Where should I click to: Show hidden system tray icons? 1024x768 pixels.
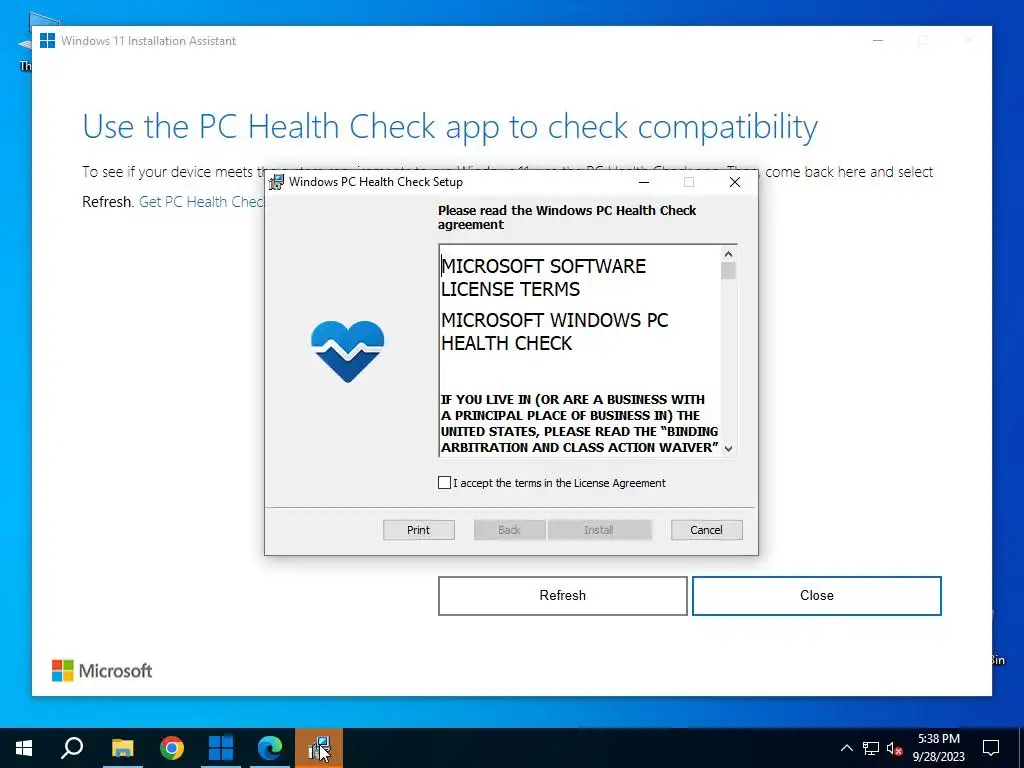coord(846,748)
